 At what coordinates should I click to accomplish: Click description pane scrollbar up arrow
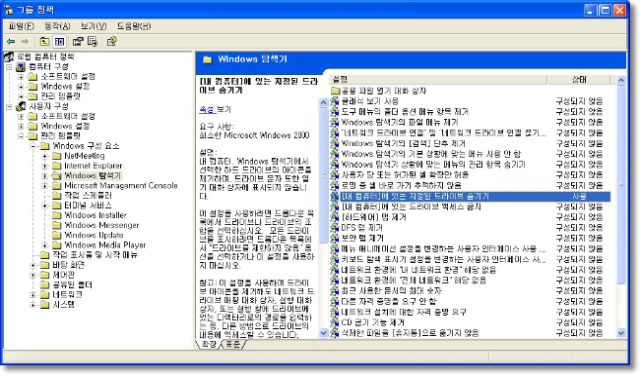324,102
